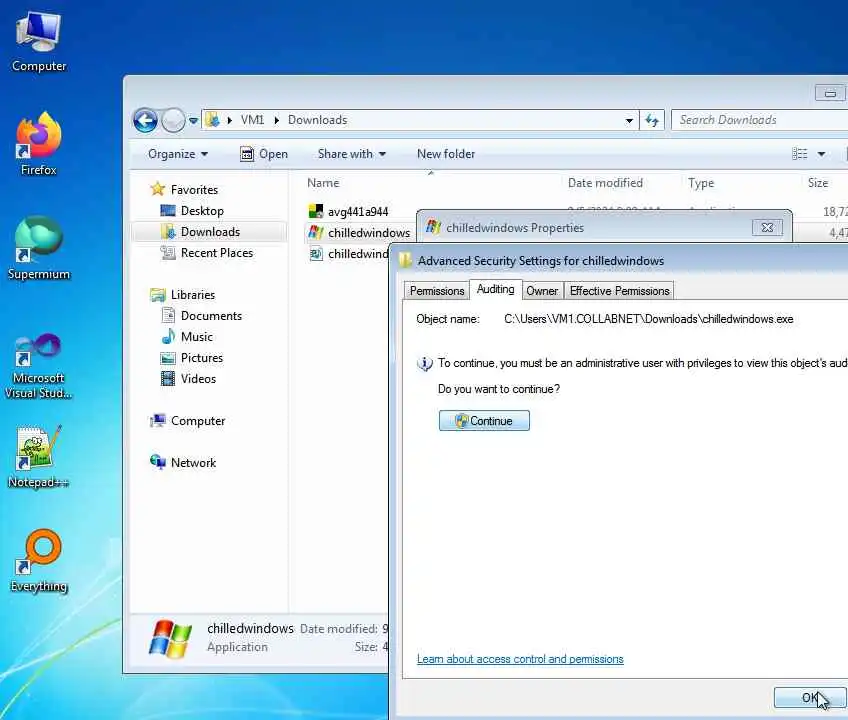
Task: Select the chilledwindows application file
Action: point(359,233)
